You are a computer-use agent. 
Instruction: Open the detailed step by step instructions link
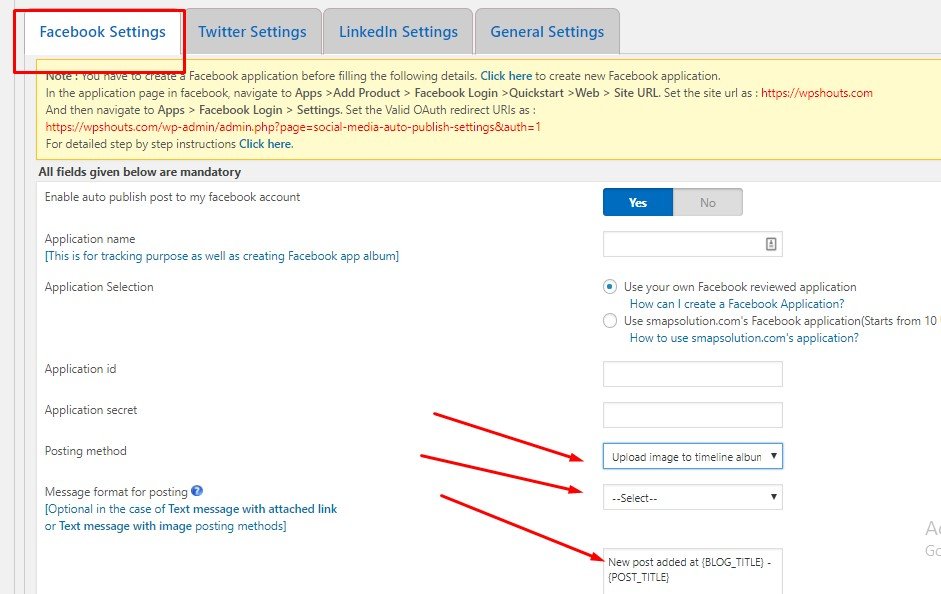pyautogui.click(x=266, y=144)
